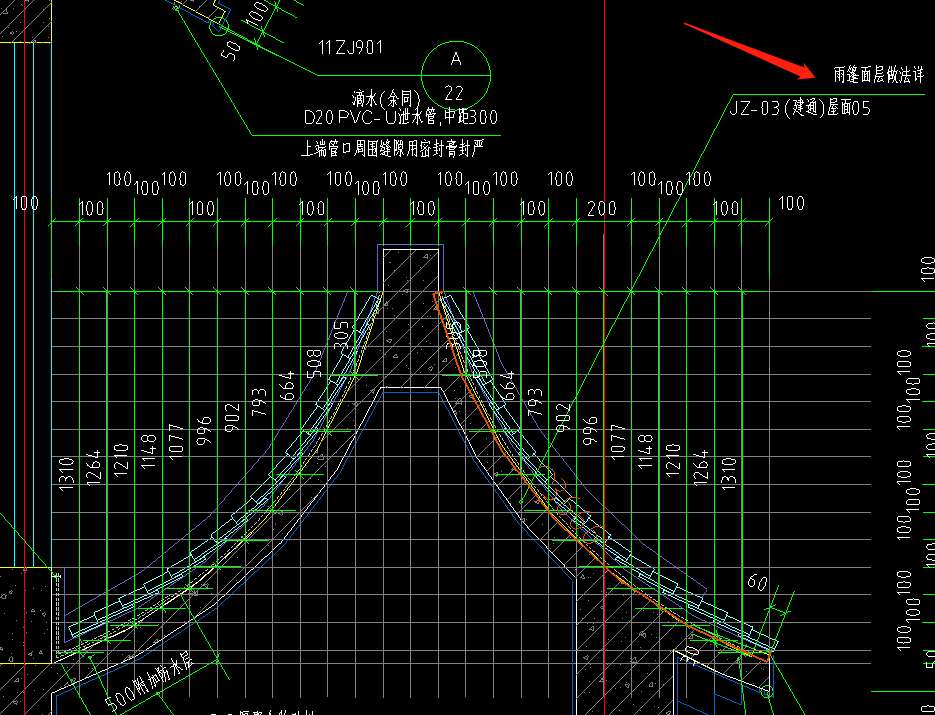Select 'D20 PVC-U泄水管,中距300' annotation
The height and width of the screenshot is (715, 935).
tap(401, 117)
